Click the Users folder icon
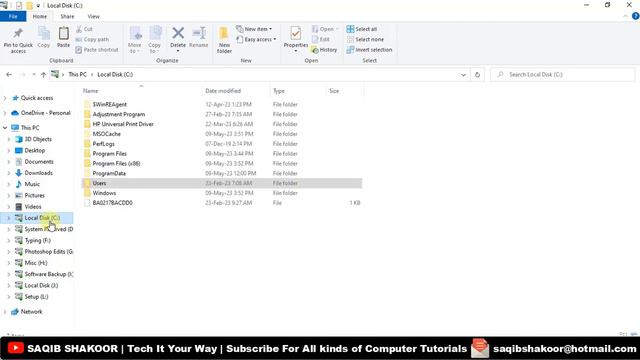The width and height of the screenshot is (640, 360). (x=87, y=183)
